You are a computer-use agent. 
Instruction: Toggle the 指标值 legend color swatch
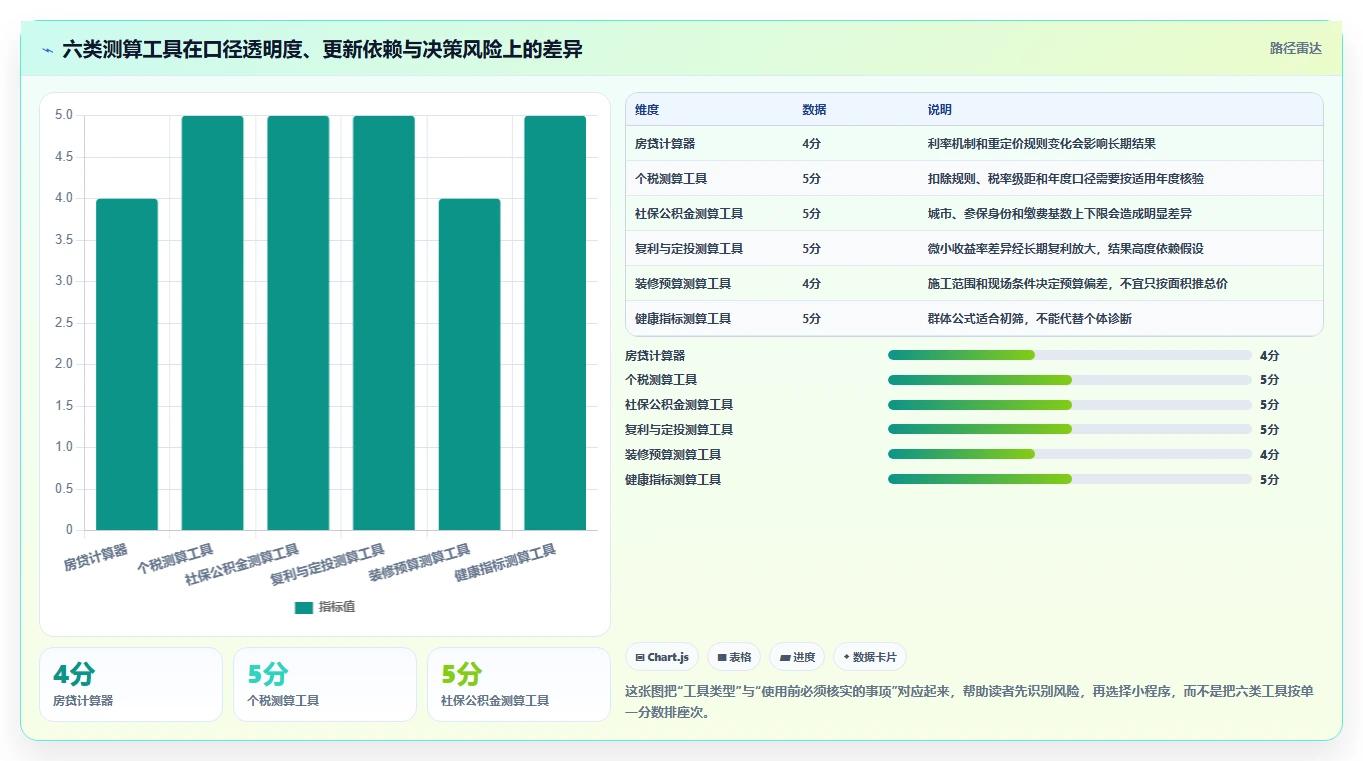click(304, 608)
